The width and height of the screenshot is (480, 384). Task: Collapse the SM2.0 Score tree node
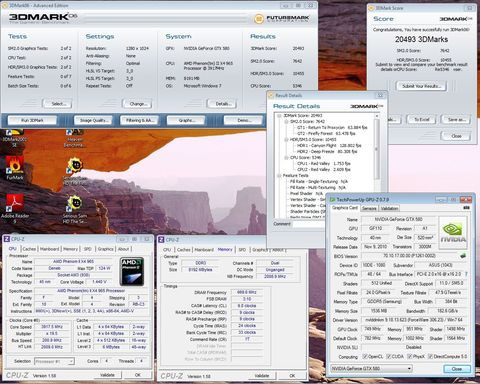click(286, 121)
